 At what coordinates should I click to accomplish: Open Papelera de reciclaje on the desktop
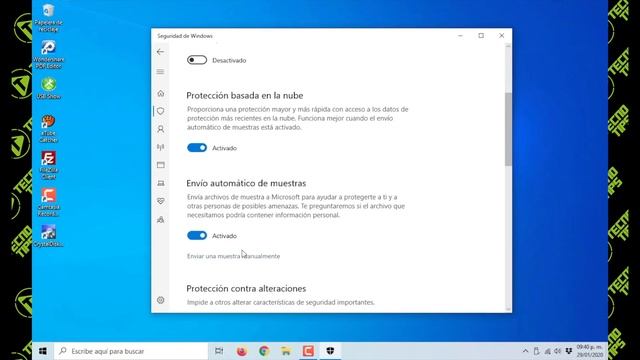48,18
